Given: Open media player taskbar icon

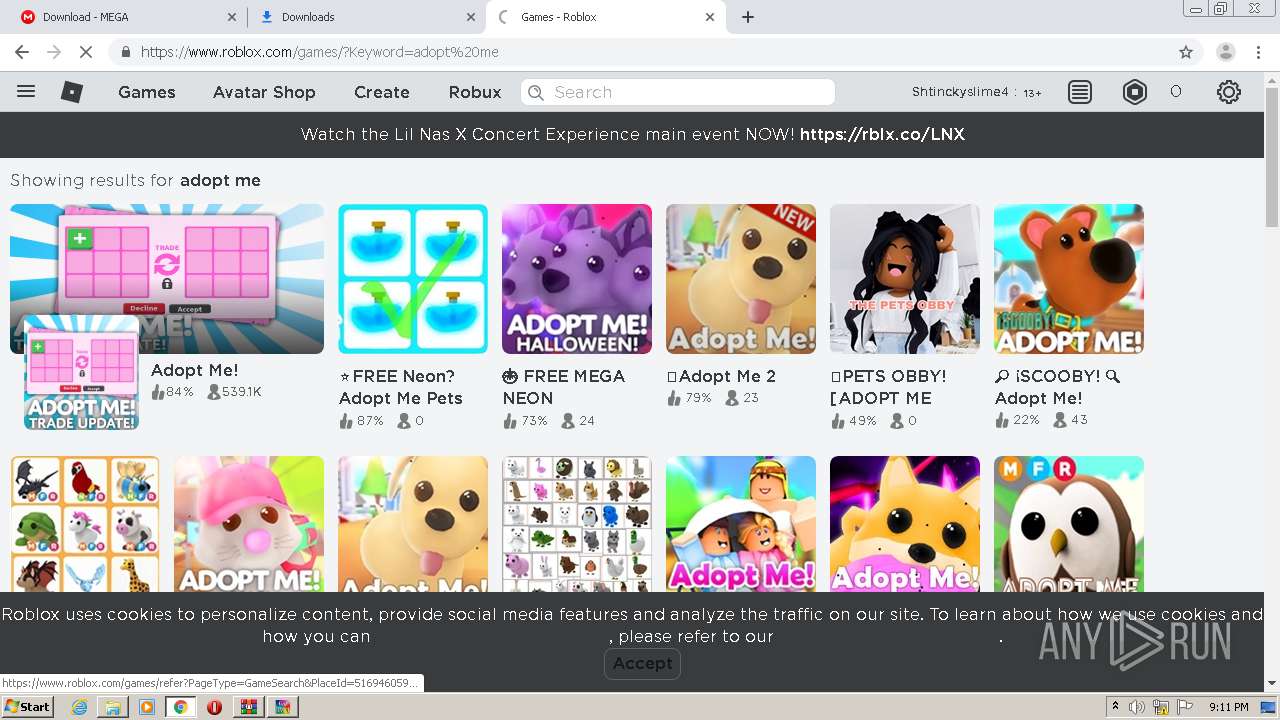Looking at the screenshot, I should [147, 707].
